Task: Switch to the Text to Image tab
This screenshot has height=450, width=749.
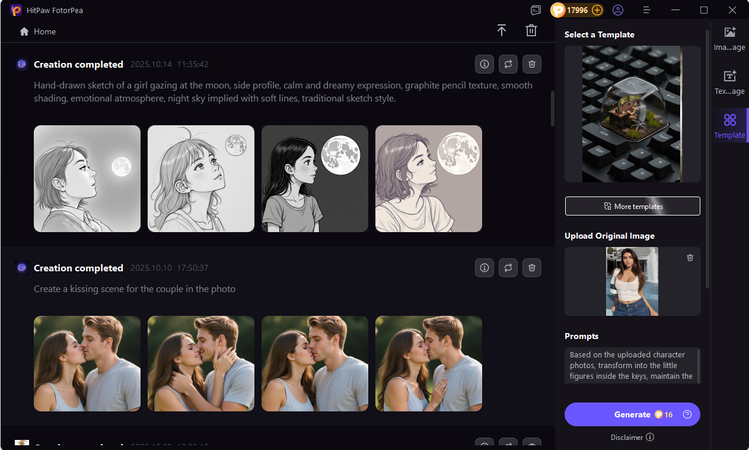Action: (729, 82)
